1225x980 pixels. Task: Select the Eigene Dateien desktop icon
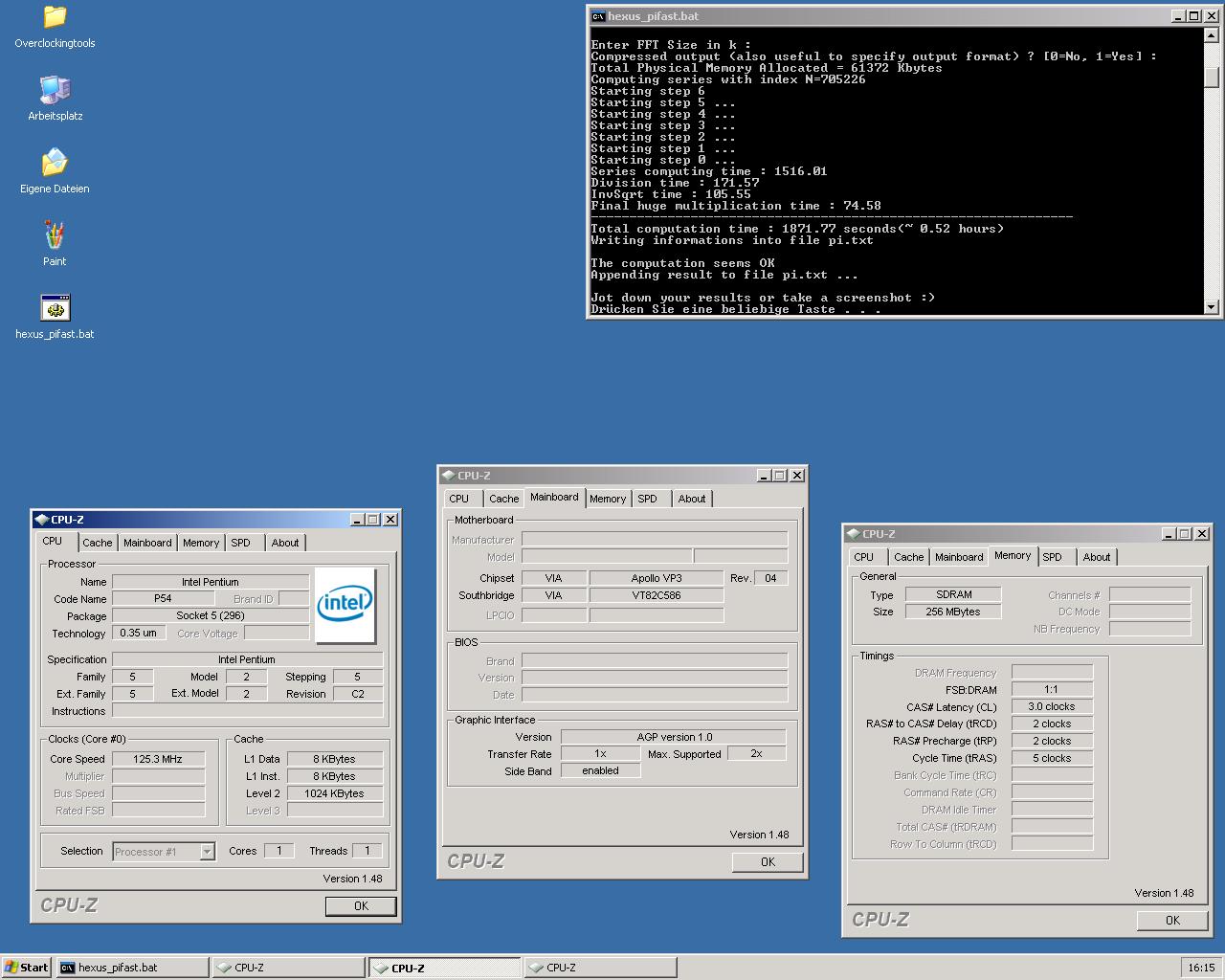pyautogui.click(x=55, y=172)
